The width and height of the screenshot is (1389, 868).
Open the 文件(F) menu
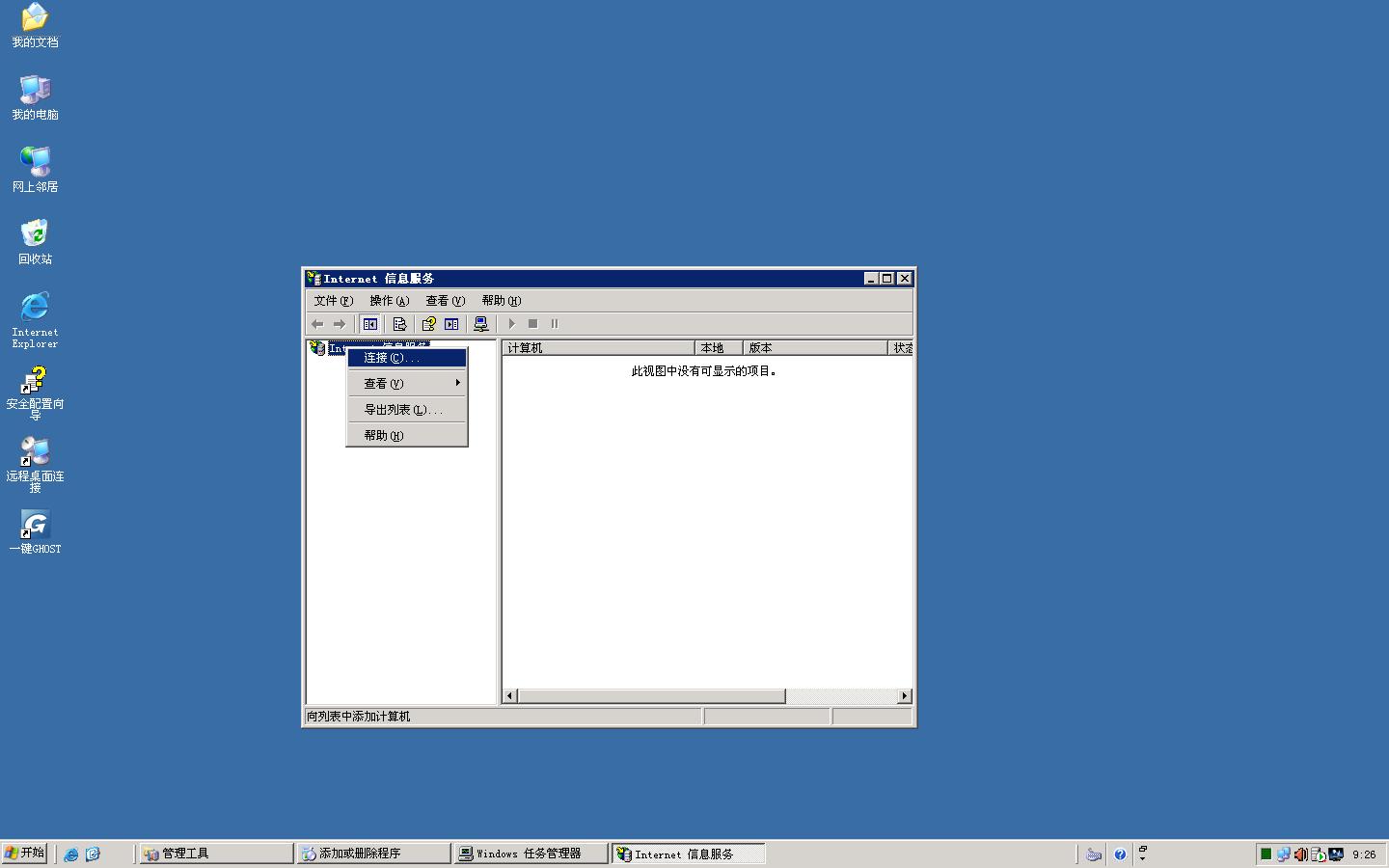pyautogui.click(x=334, y=301)
